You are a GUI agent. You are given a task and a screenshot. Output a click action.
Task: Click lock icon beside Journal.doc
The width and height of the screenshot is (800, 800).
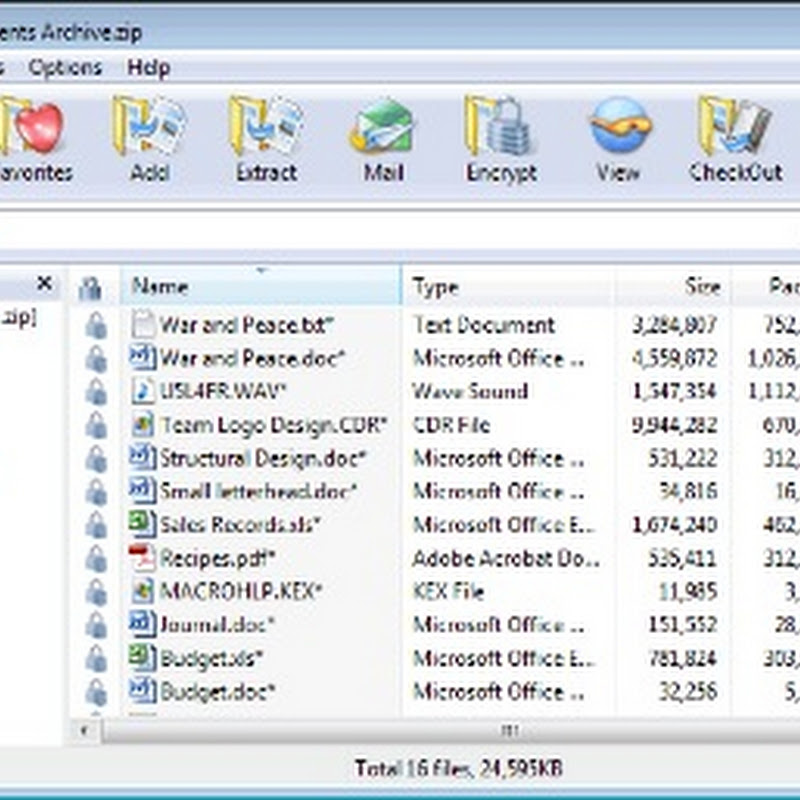point(96,625)
